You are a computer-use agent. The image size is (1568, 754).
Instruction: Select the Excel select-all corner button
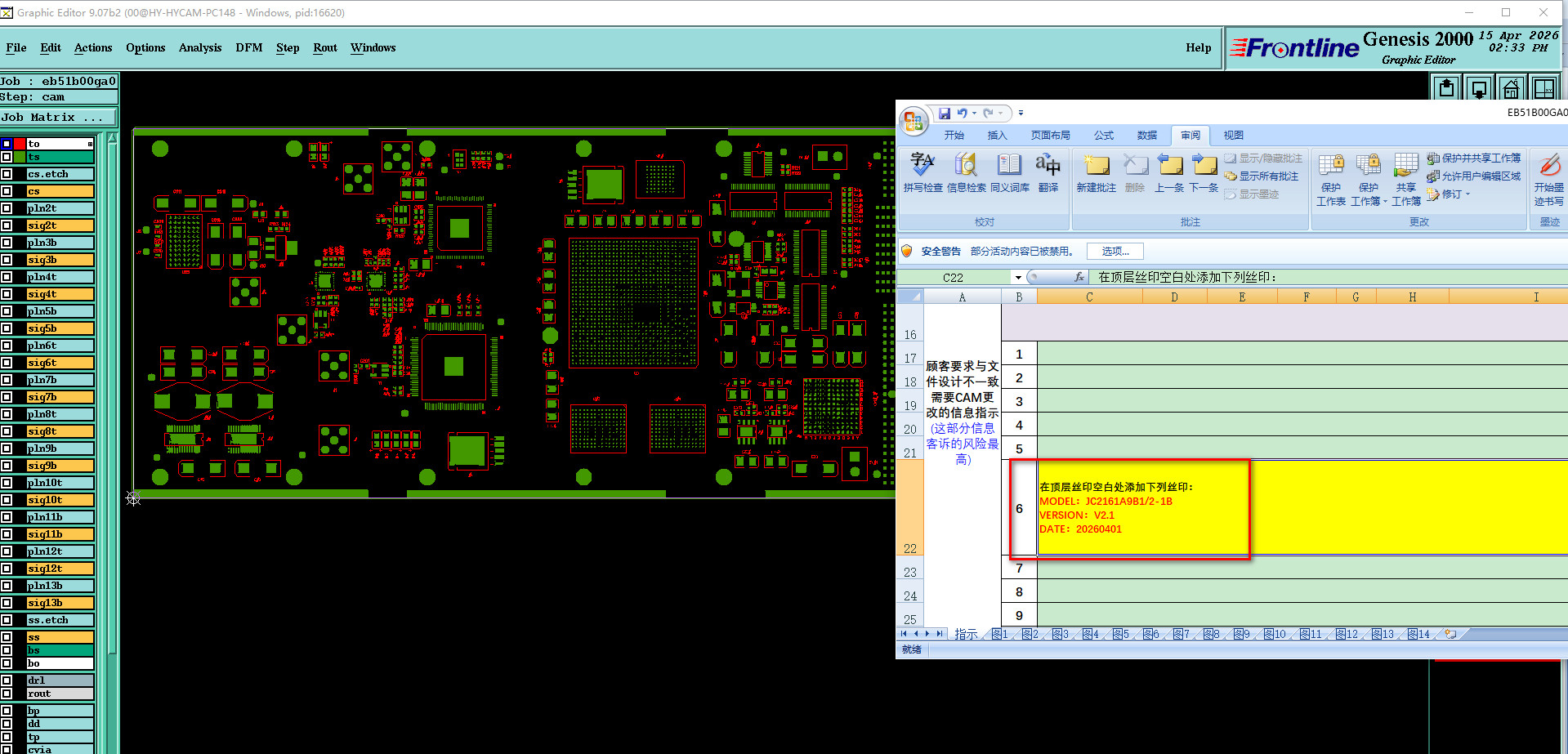coord(910,297)
